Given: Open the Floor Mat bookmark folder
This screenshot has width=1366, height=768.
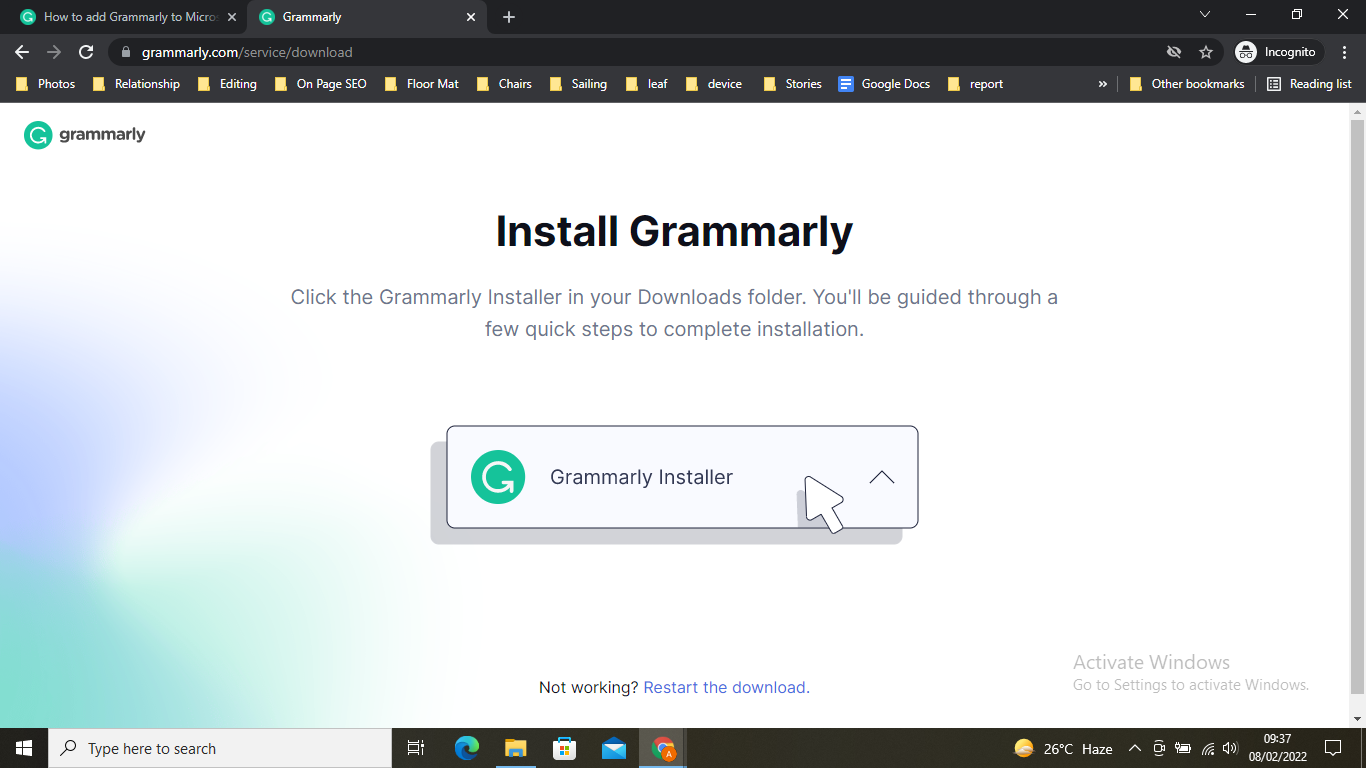Looking at the screenshot, I should pos(422,84).
